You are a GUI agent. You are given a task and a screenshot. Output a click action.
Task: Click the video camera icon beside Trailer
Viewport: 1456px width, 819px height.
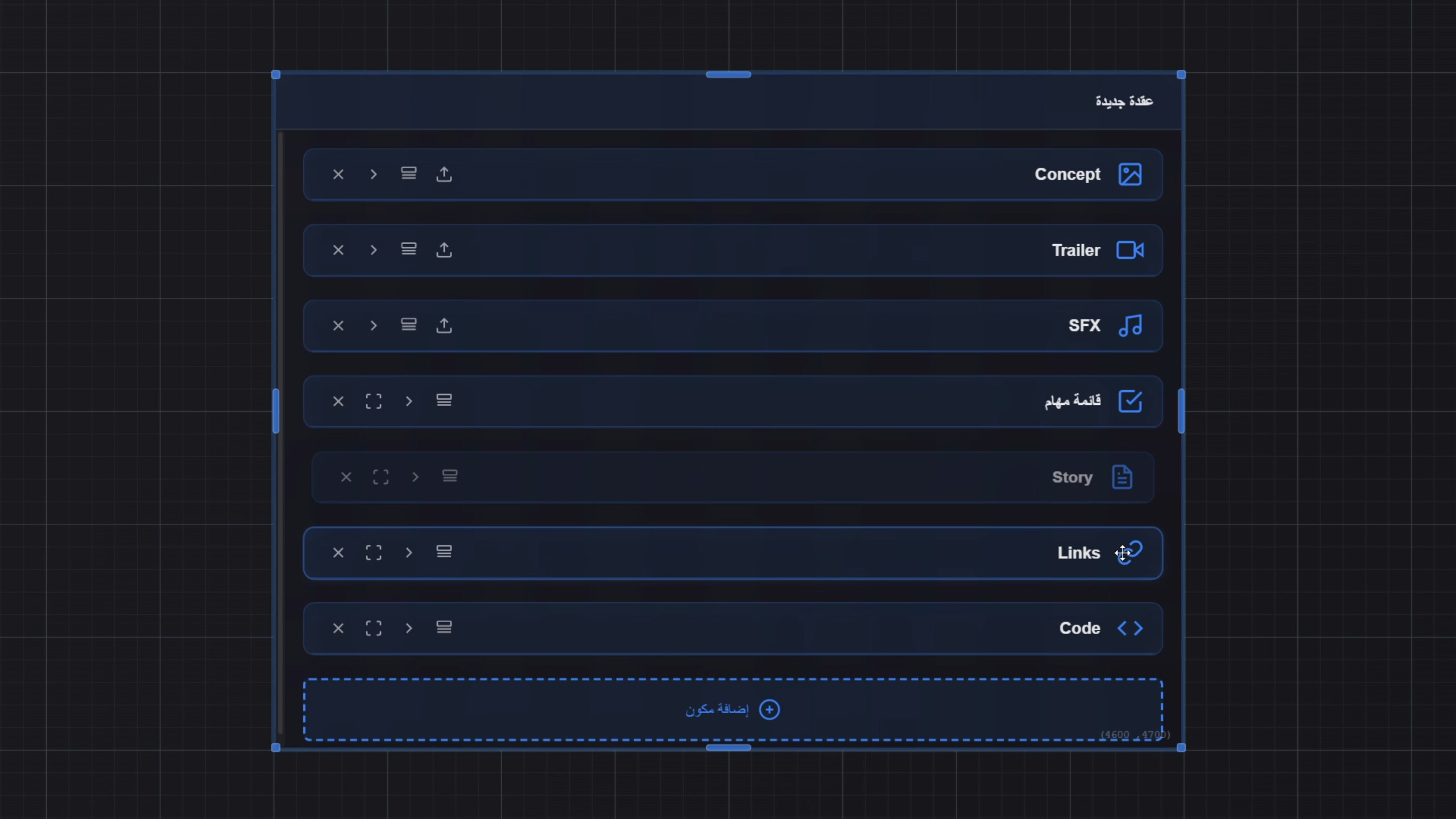click(x=1130, y=250)
